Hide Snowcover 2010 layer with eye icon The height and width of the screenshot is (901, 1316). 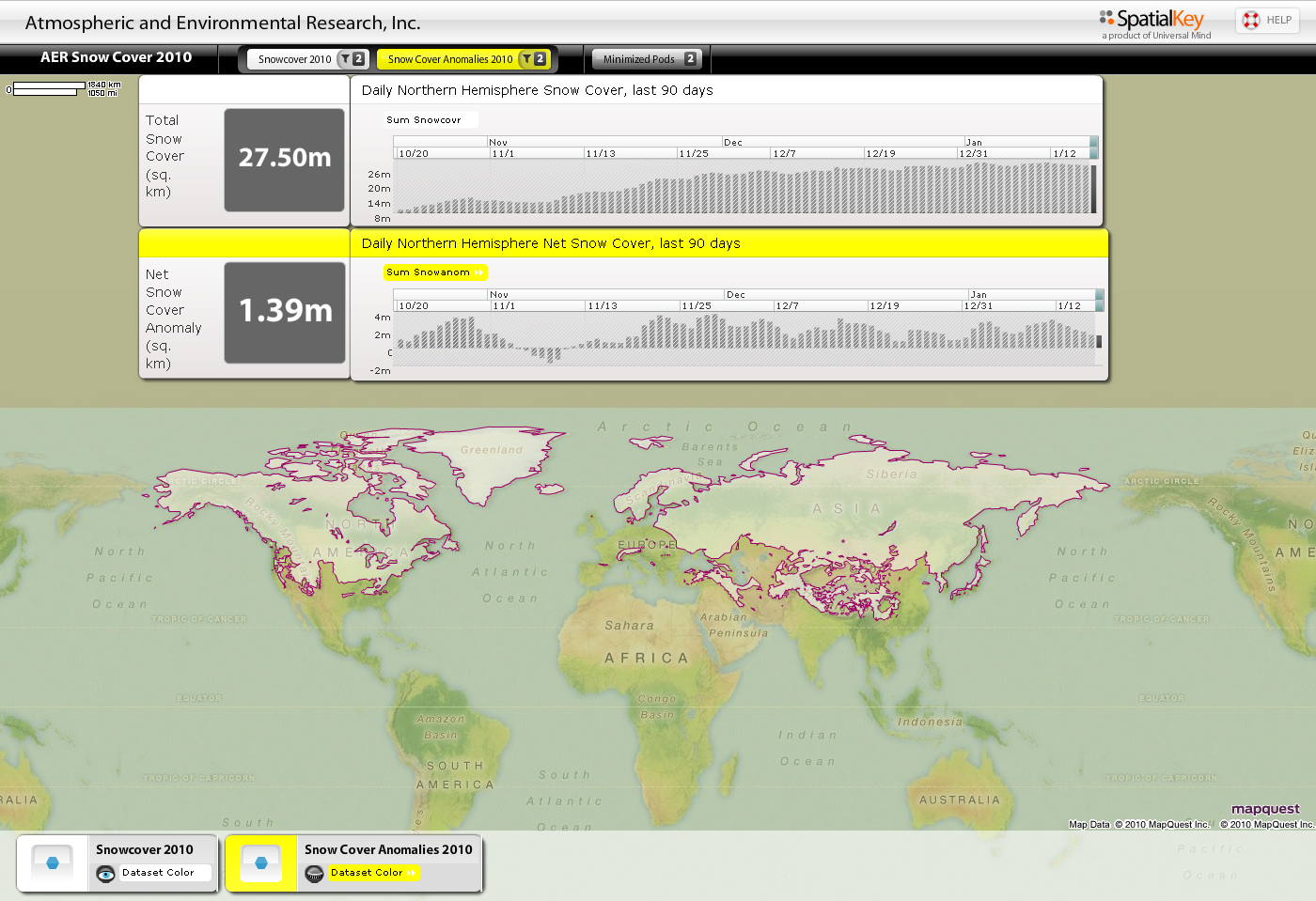click(x=106, y=874)
